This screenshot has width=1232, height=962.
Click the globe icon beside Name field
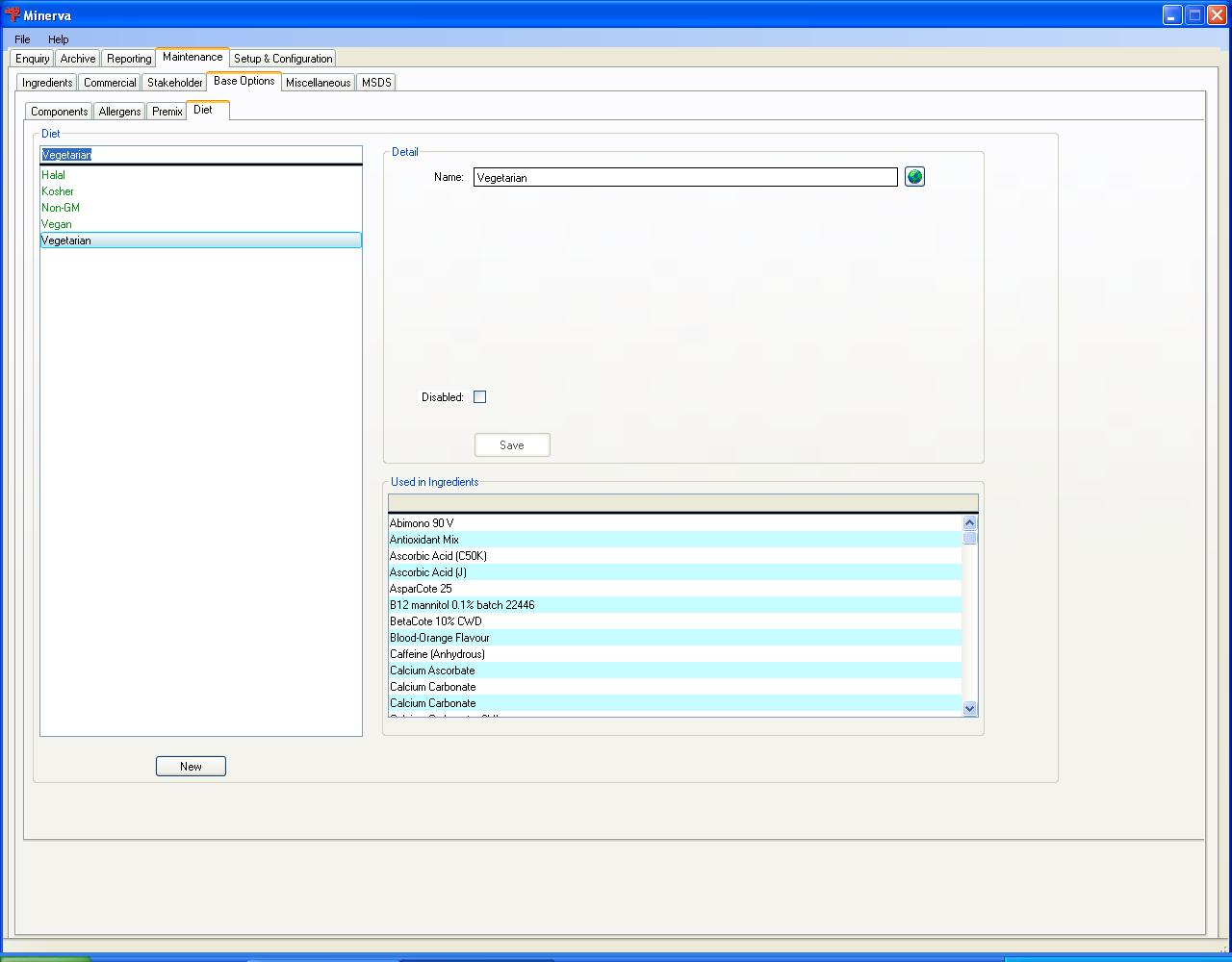[x=914, y=177]
